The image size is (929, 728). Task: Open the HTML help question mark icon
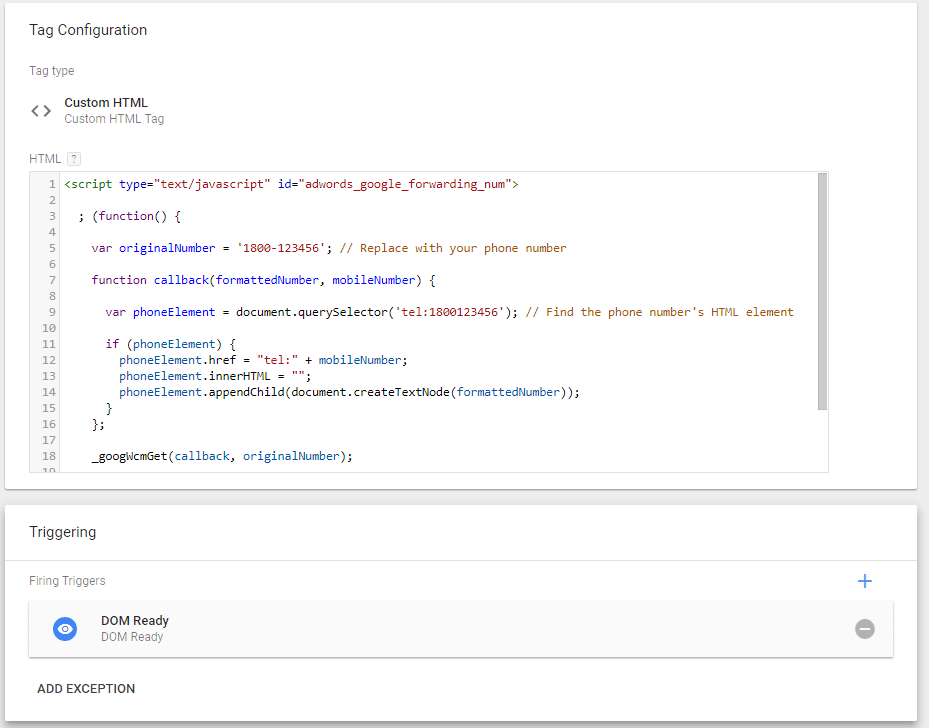(x=74, y=159)
